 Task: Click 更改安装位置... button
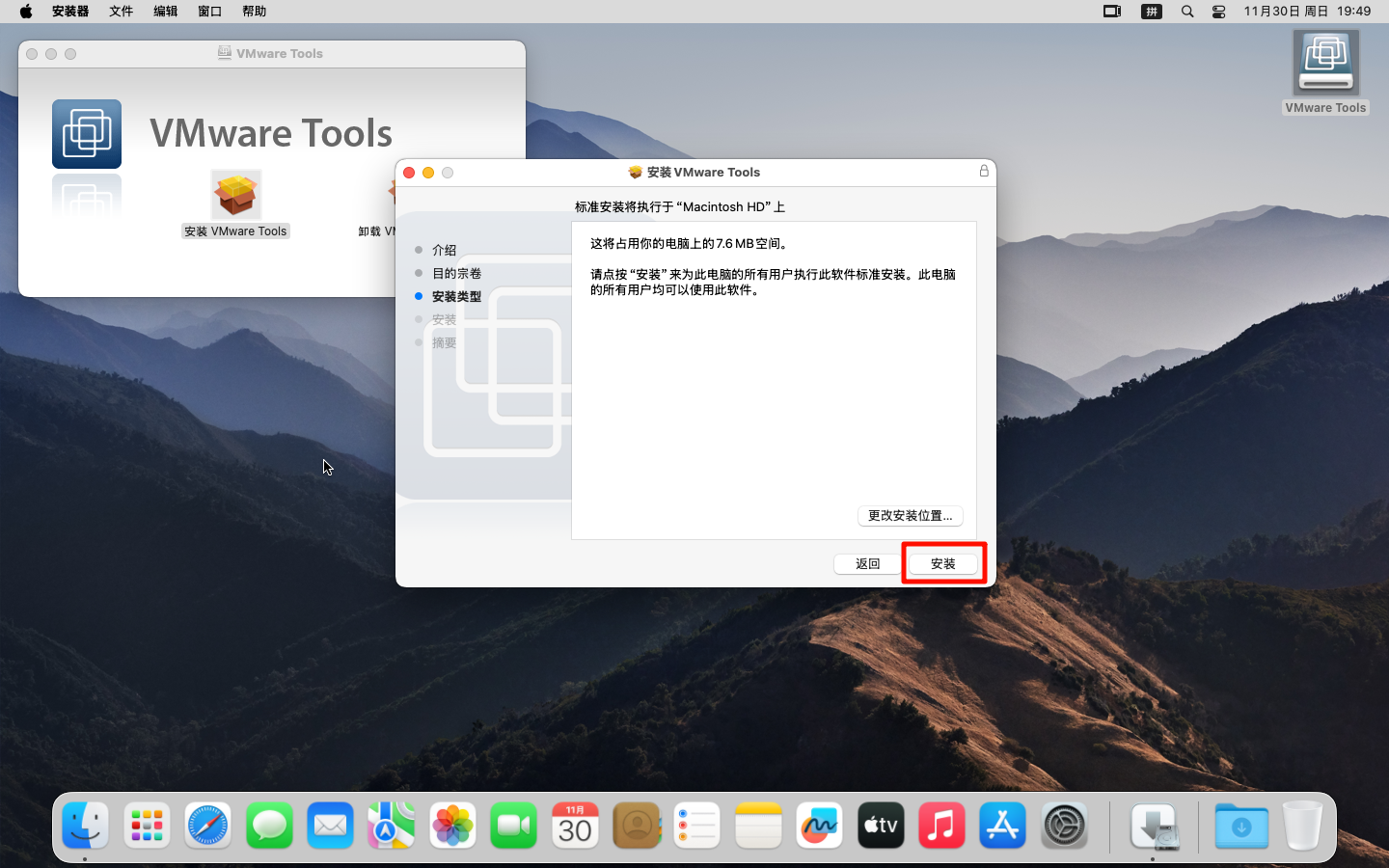(910, 516)
